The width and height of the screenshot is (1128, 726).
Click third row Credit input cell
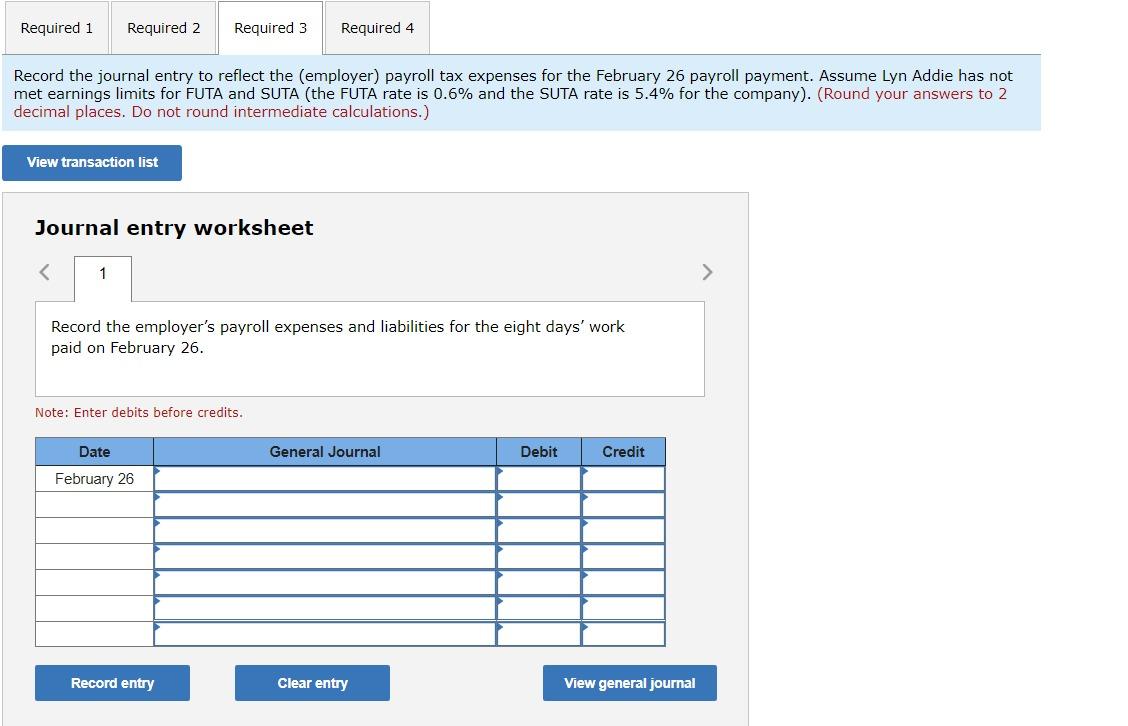coord(623,530)
